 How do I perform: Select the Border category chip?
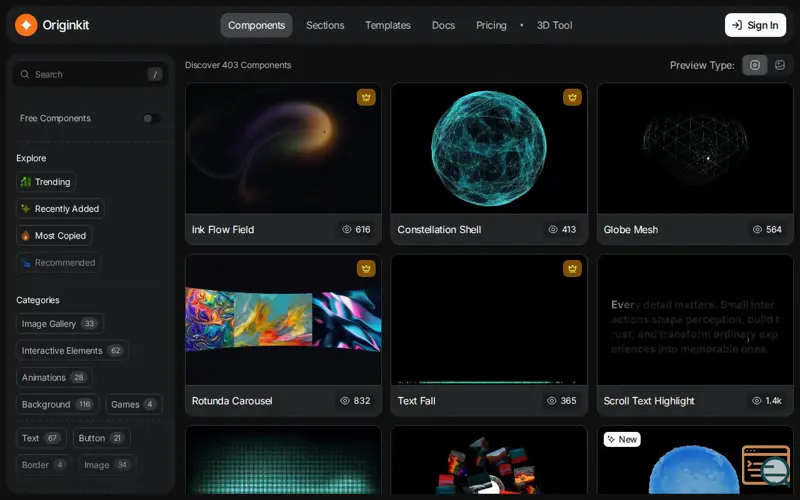[44, 465]
